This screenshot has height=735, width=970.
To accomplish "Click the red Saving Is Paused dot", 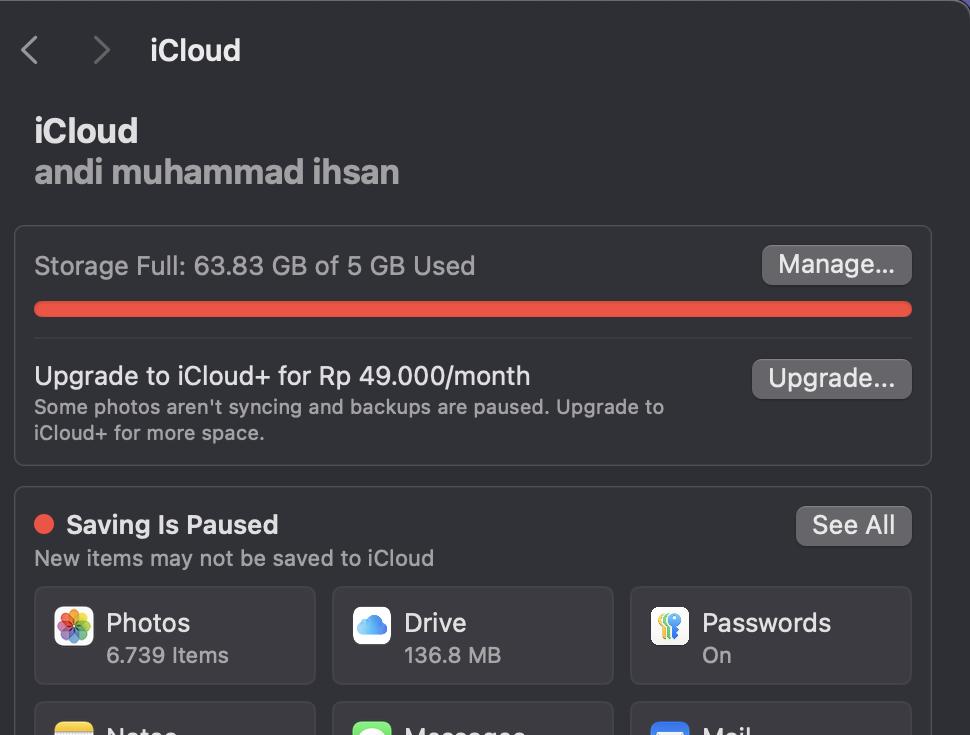I will coord(44,524).
